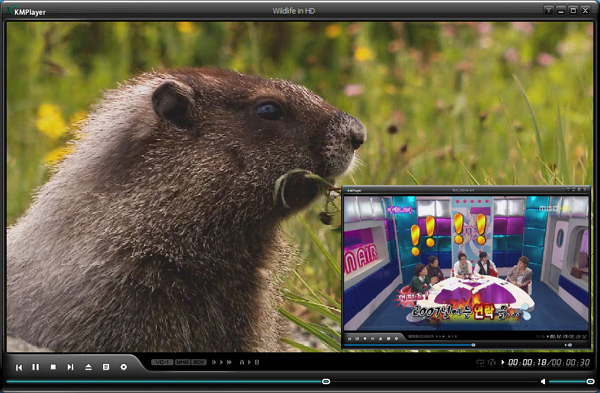
Task: Click the frame step arrow icon
Action: click(x=214, y=362)
